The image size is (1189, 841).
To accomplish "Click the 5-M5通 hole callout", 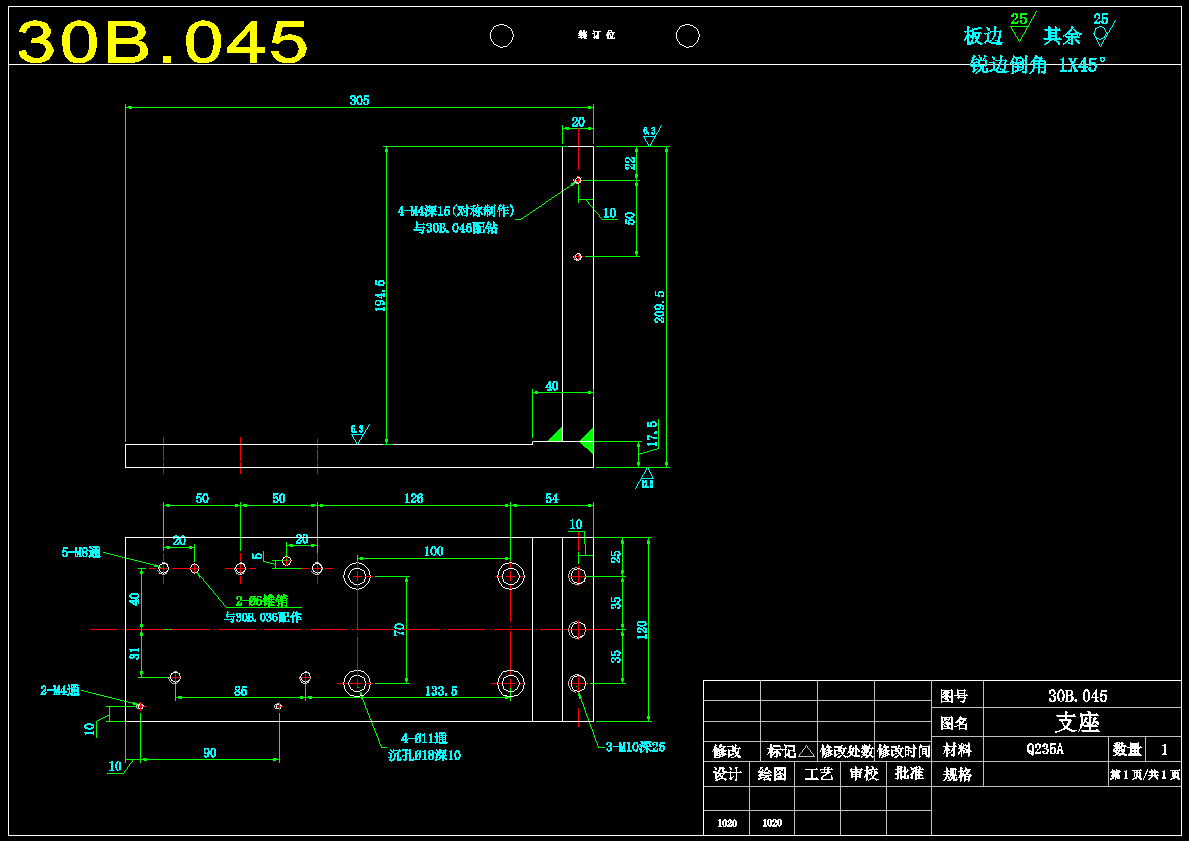I will [80, 553].
